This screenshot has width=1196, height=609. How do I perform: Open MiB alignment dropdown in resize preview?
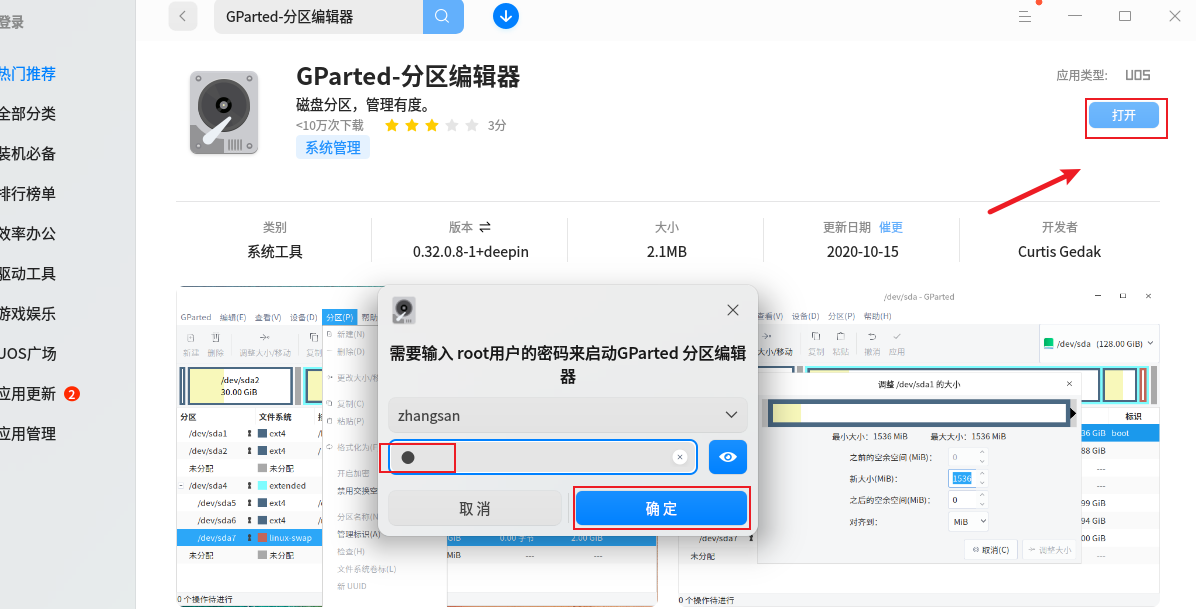pyautogui.click(x=969, y=521)
